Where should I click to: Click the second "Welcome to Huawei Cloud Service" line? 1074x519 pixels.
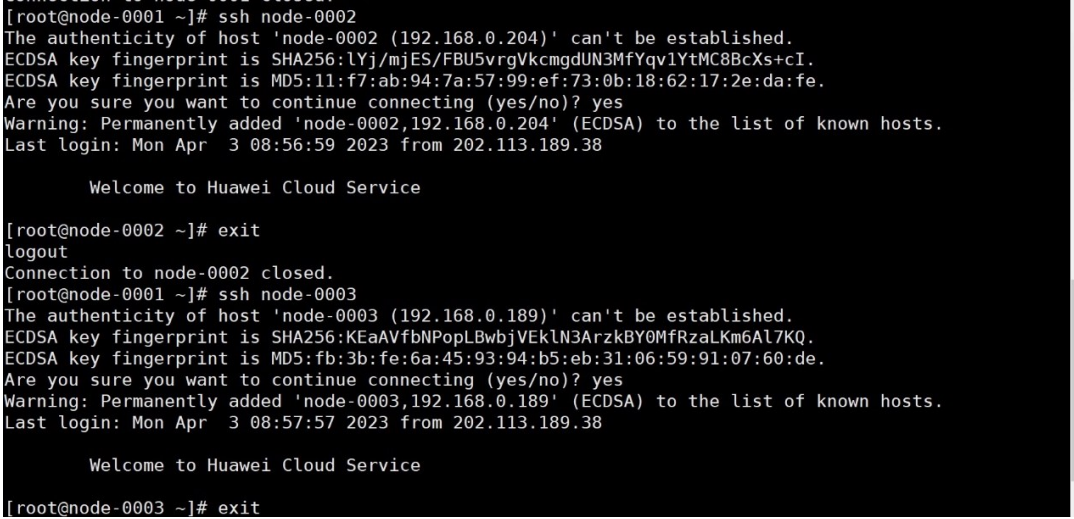254,466
